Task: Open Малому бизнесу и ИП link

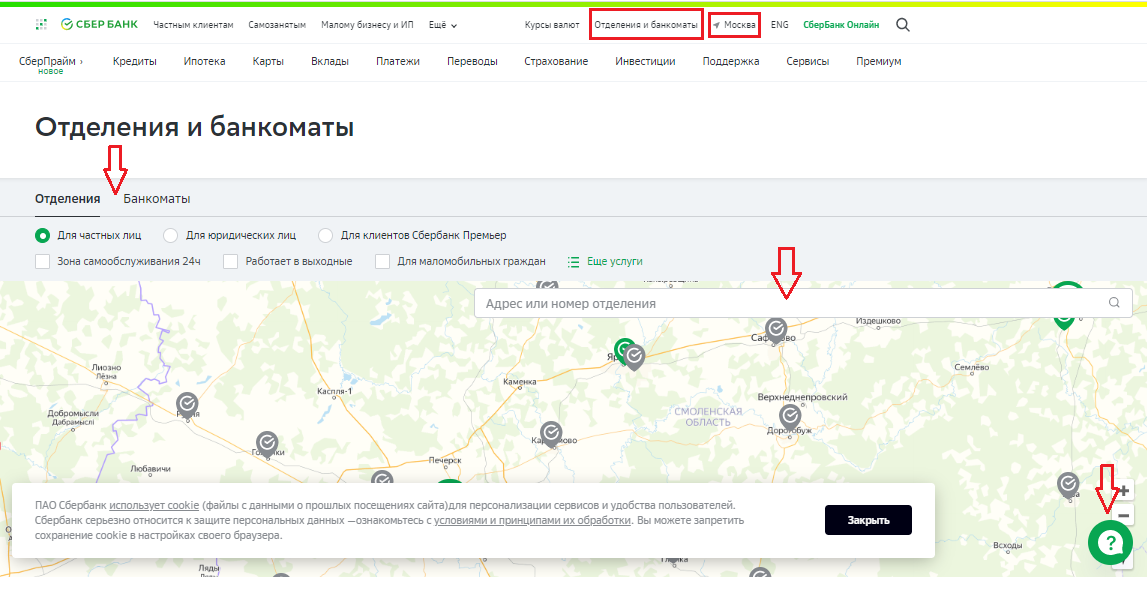Action: click(367, 25)
